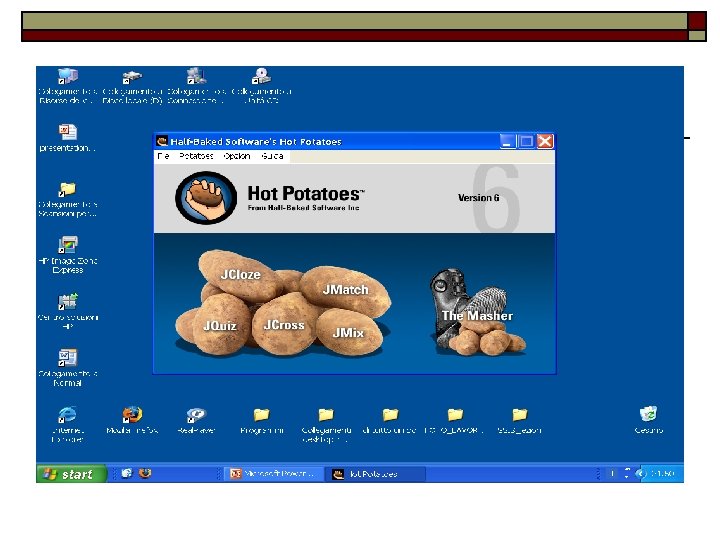Start the JCross potato
The height and width of the screenshot is (540, 720).
[x=284, y=325]
